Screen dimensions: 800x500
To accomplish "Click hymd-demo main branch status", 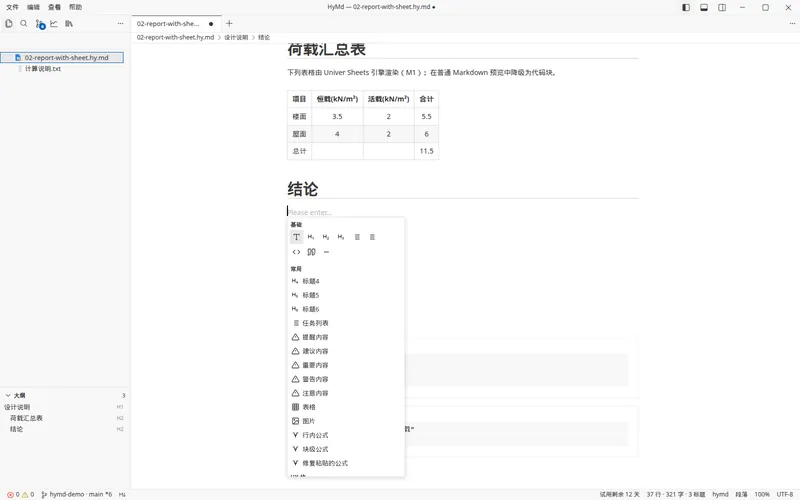I will click(x=77, y=494).
